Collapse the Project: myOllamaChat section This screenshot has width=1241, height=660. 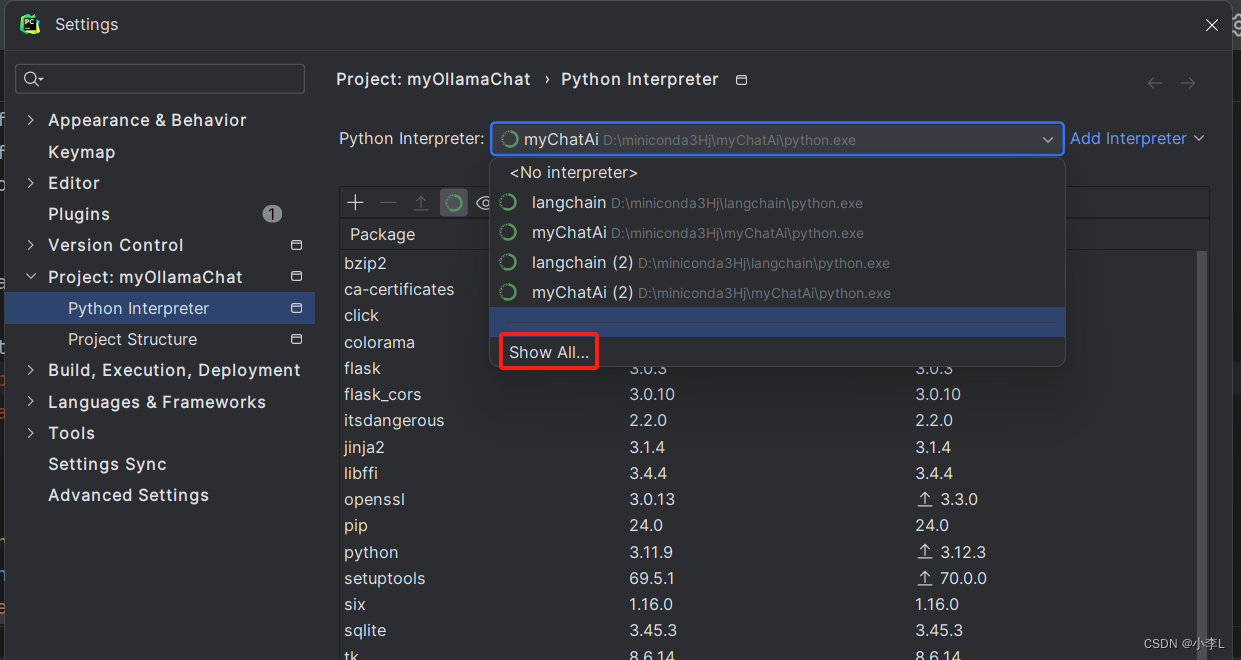31,277
